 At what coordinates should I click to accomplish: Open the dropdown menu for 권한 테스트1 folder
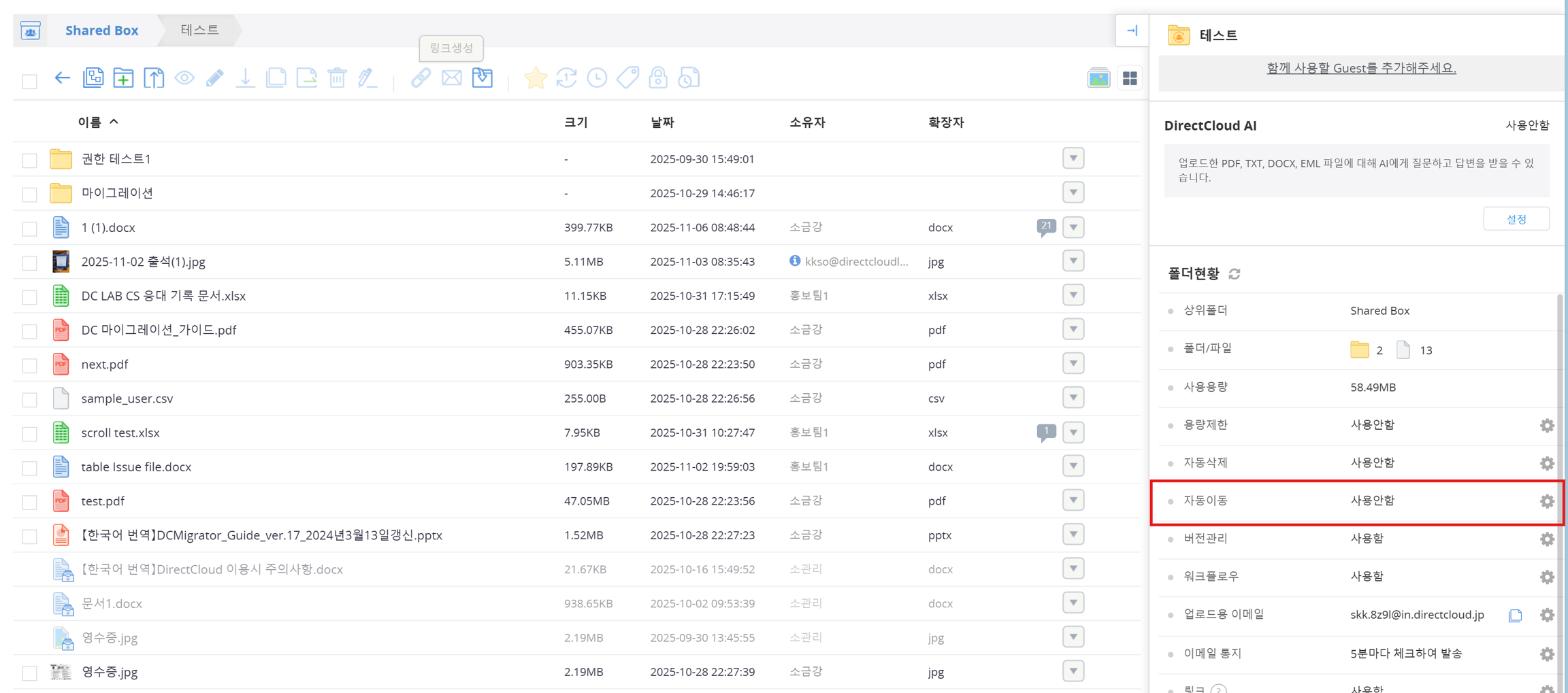(x=1073, y=158)
